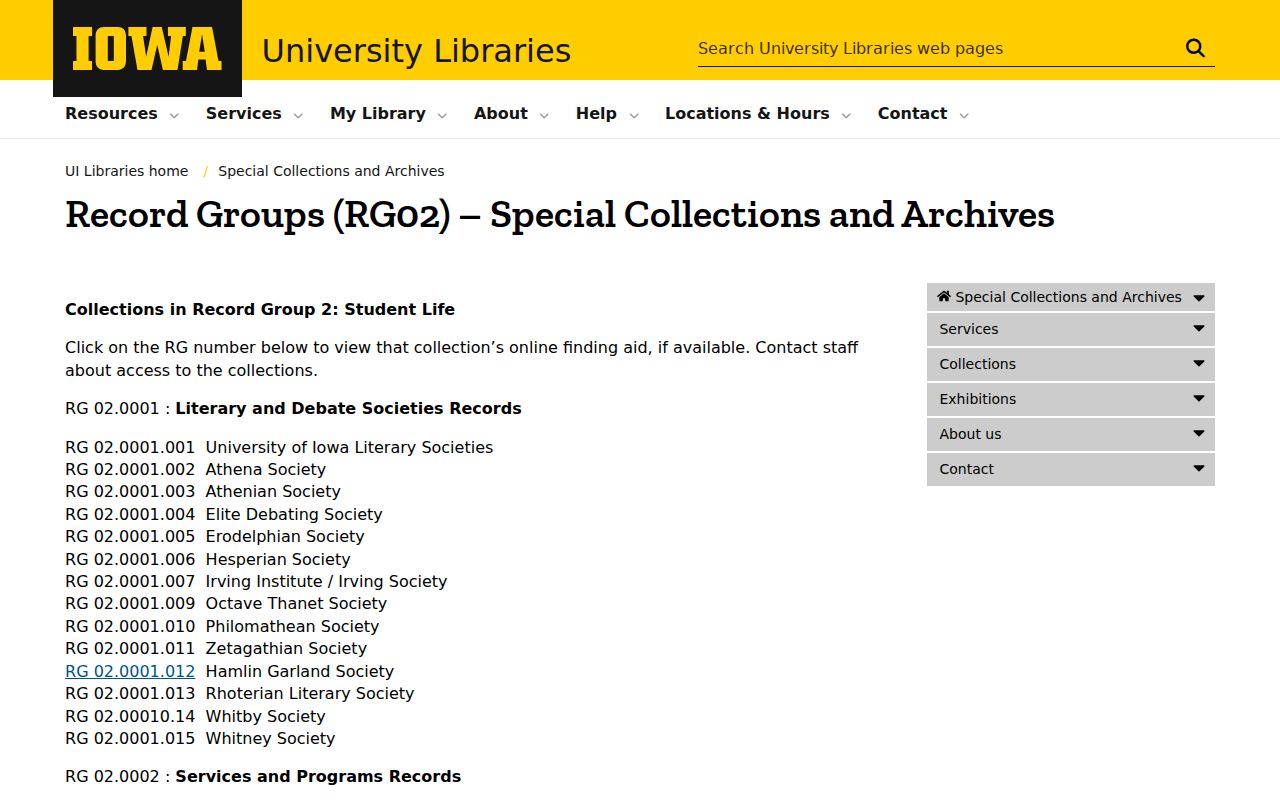Toggle the Special Collections and Archives sidebar arrow
Viewport: 1280px width, 800px height.
tap(1198, 297)
